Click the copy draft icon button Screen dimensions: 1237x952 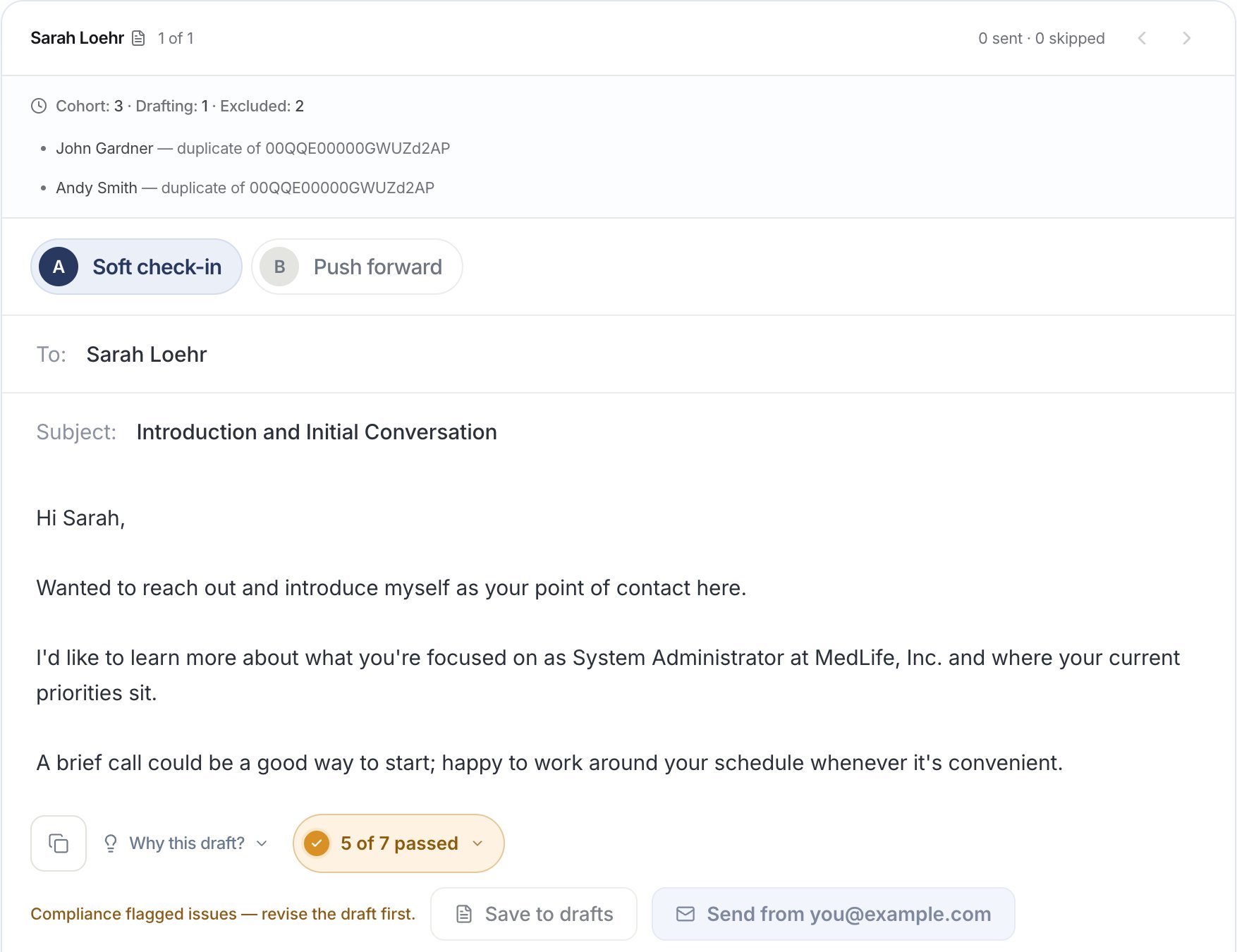tap(59, 843)
